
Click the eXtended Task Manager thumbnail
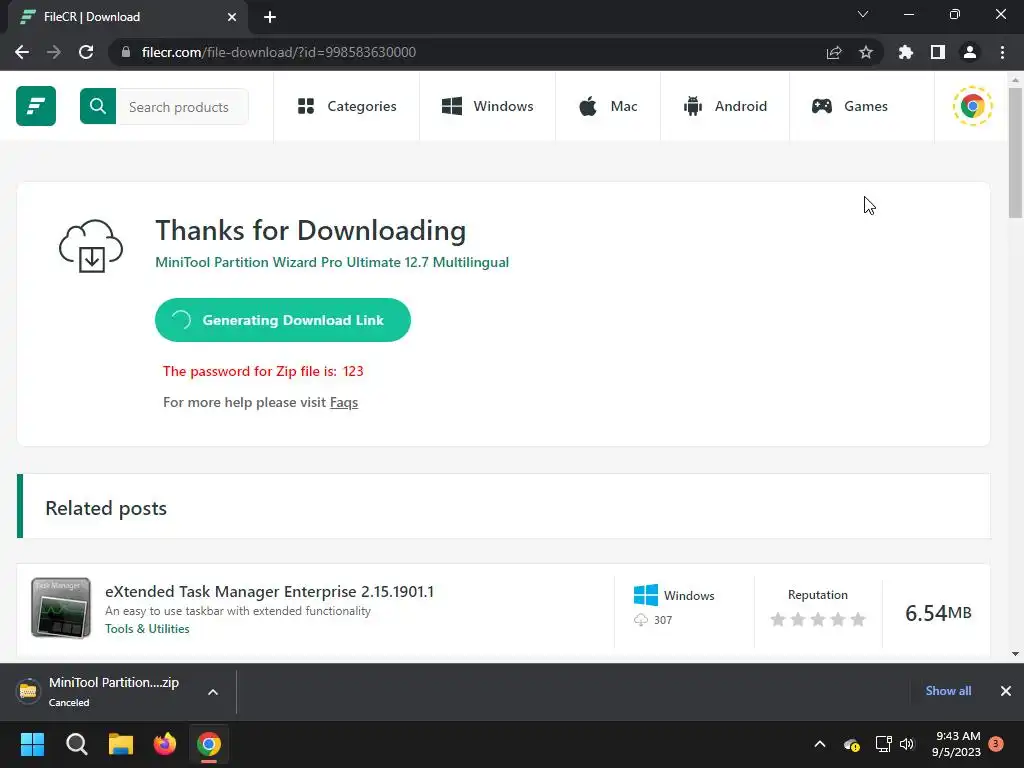pos(61,608)
